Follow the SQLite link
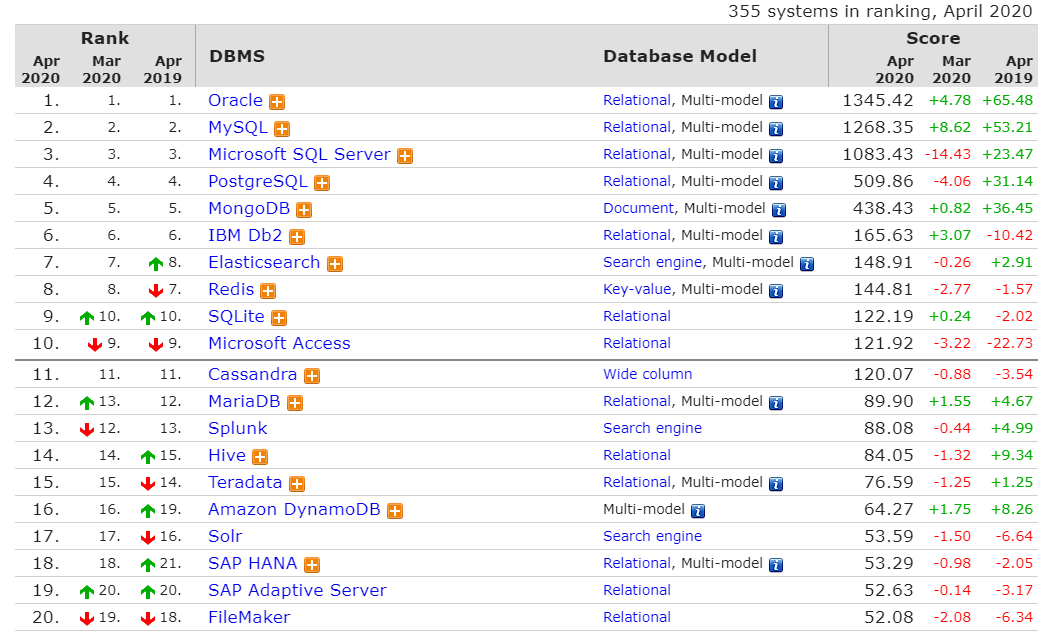1044x631 pixels. click(236, 317)
